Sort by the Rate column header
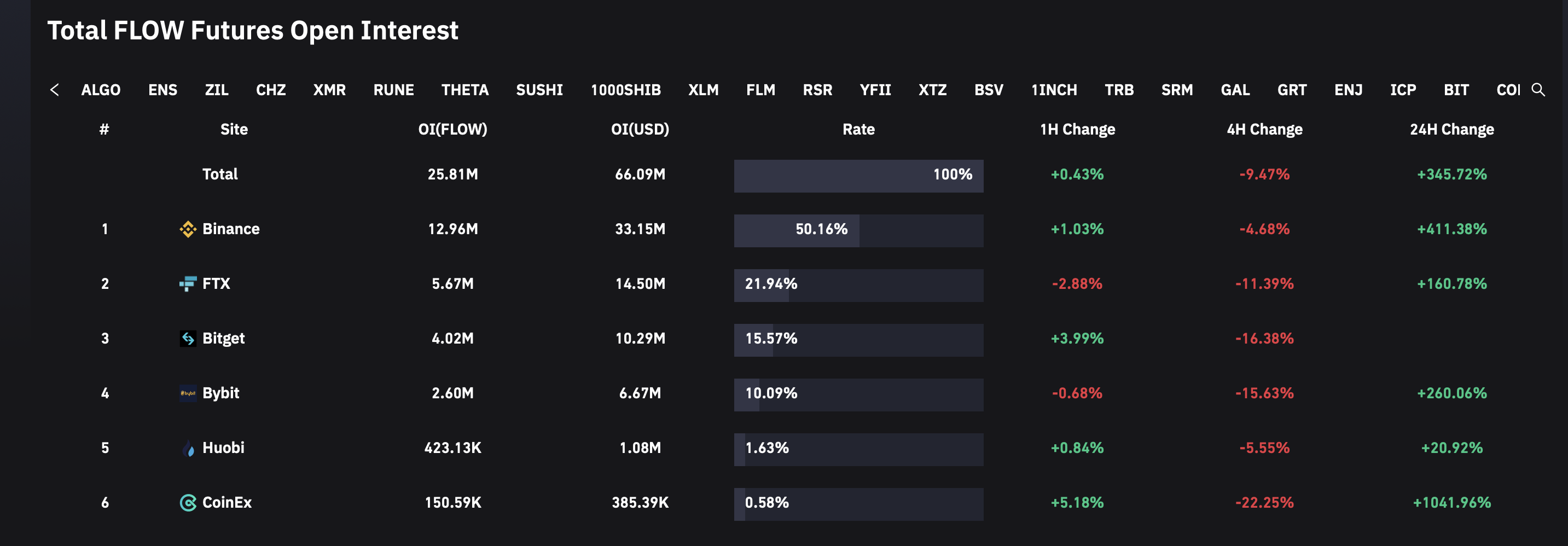1568x546 pixels. pyautogui.click(x=858, y=130)
